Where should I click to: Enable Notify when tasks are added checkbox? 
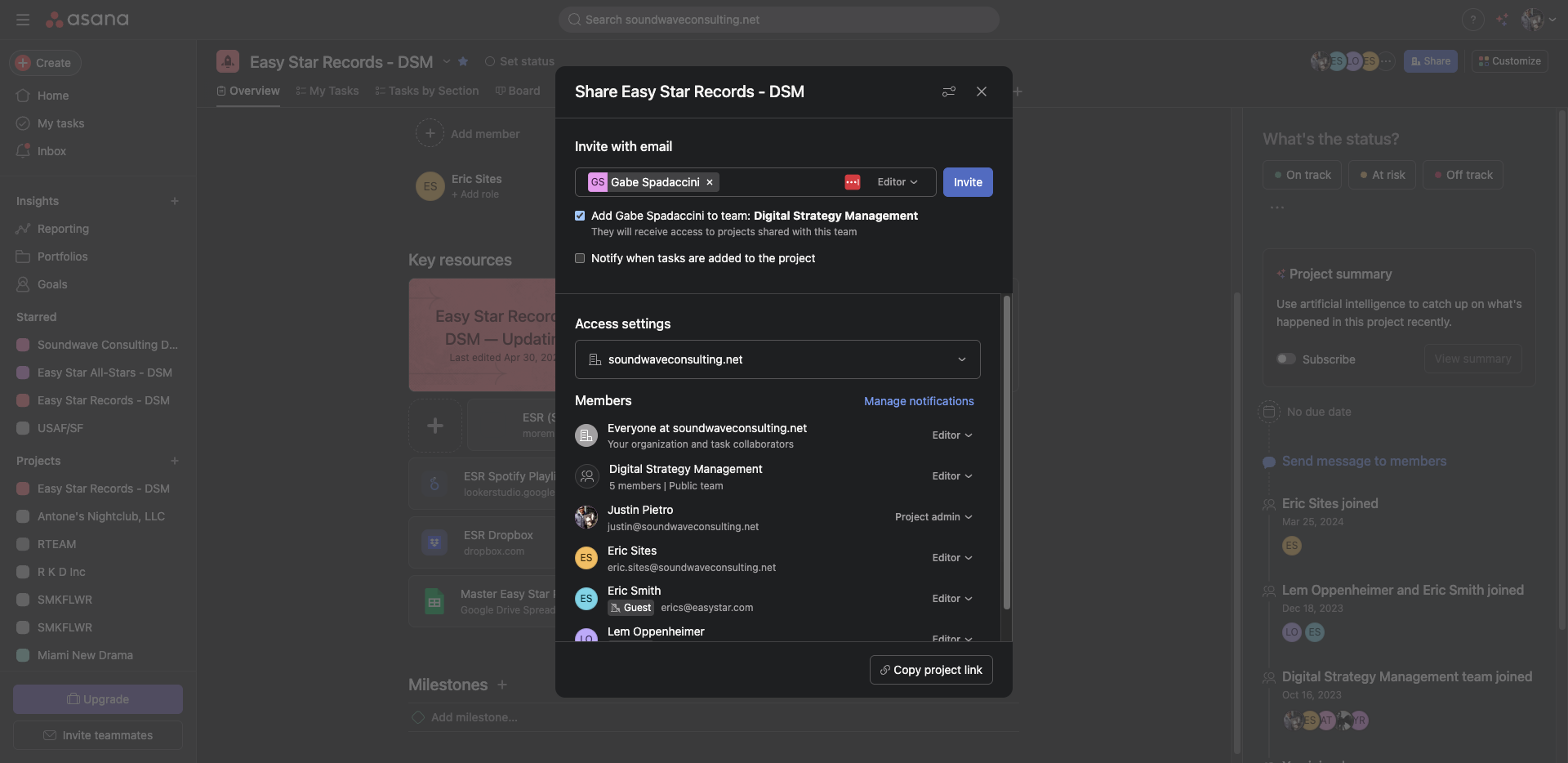pyautogui.click(x=580, y=258)
